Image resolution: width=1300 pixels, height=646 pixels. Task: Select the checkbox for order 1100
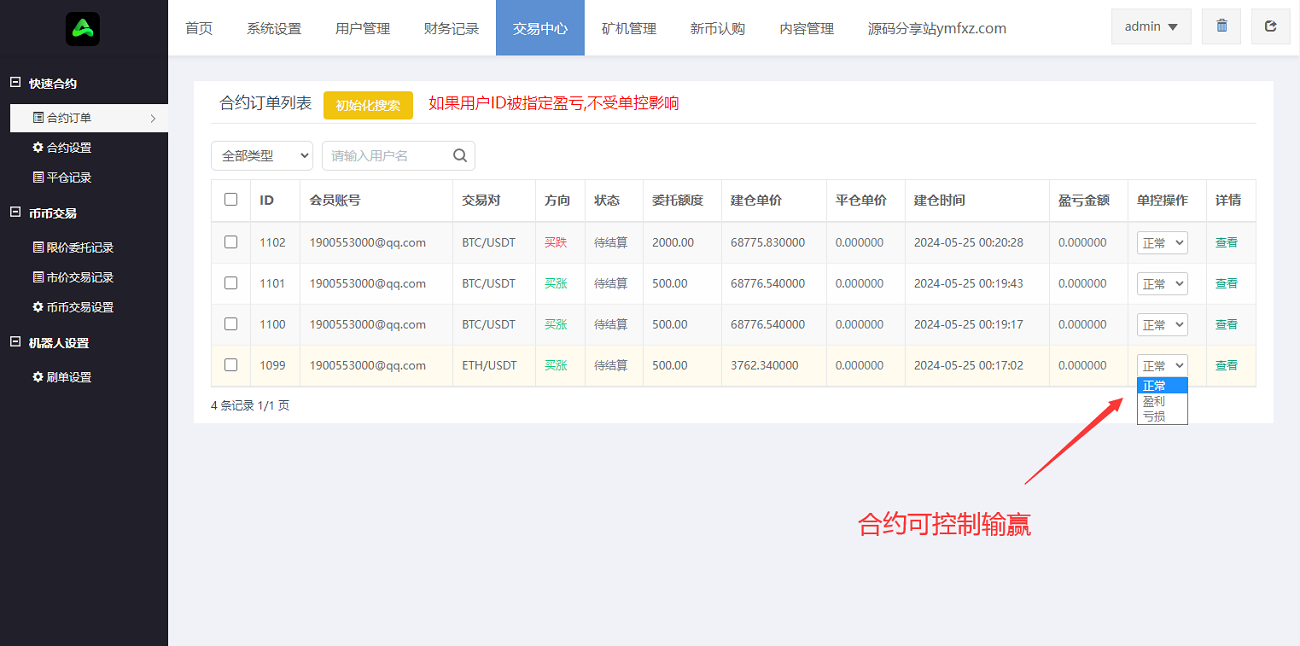coord(231,324)
